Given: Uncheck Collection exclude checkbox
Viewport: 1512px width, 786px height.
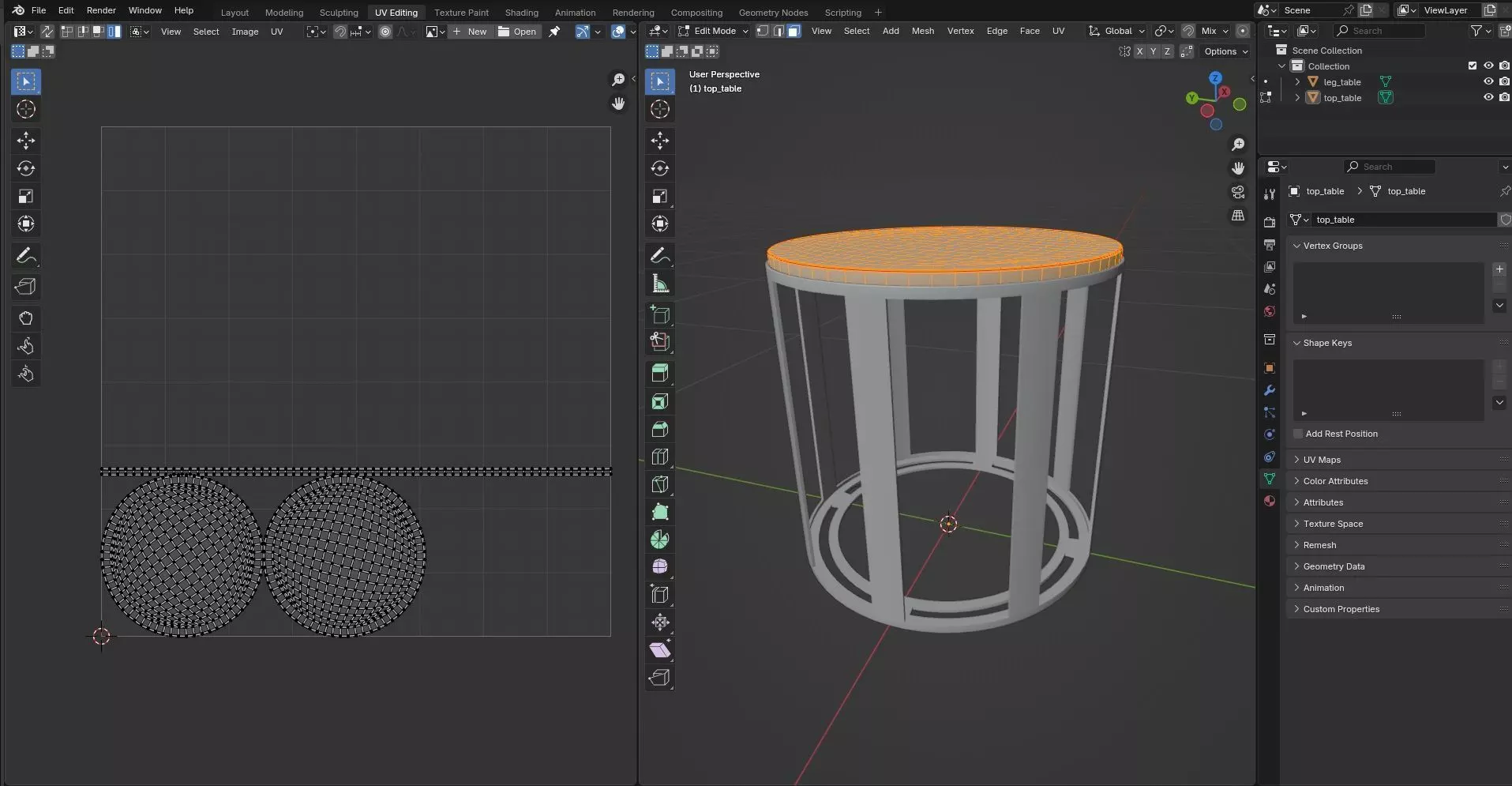Looking at the screenshot, I should tap(1472, 66).
